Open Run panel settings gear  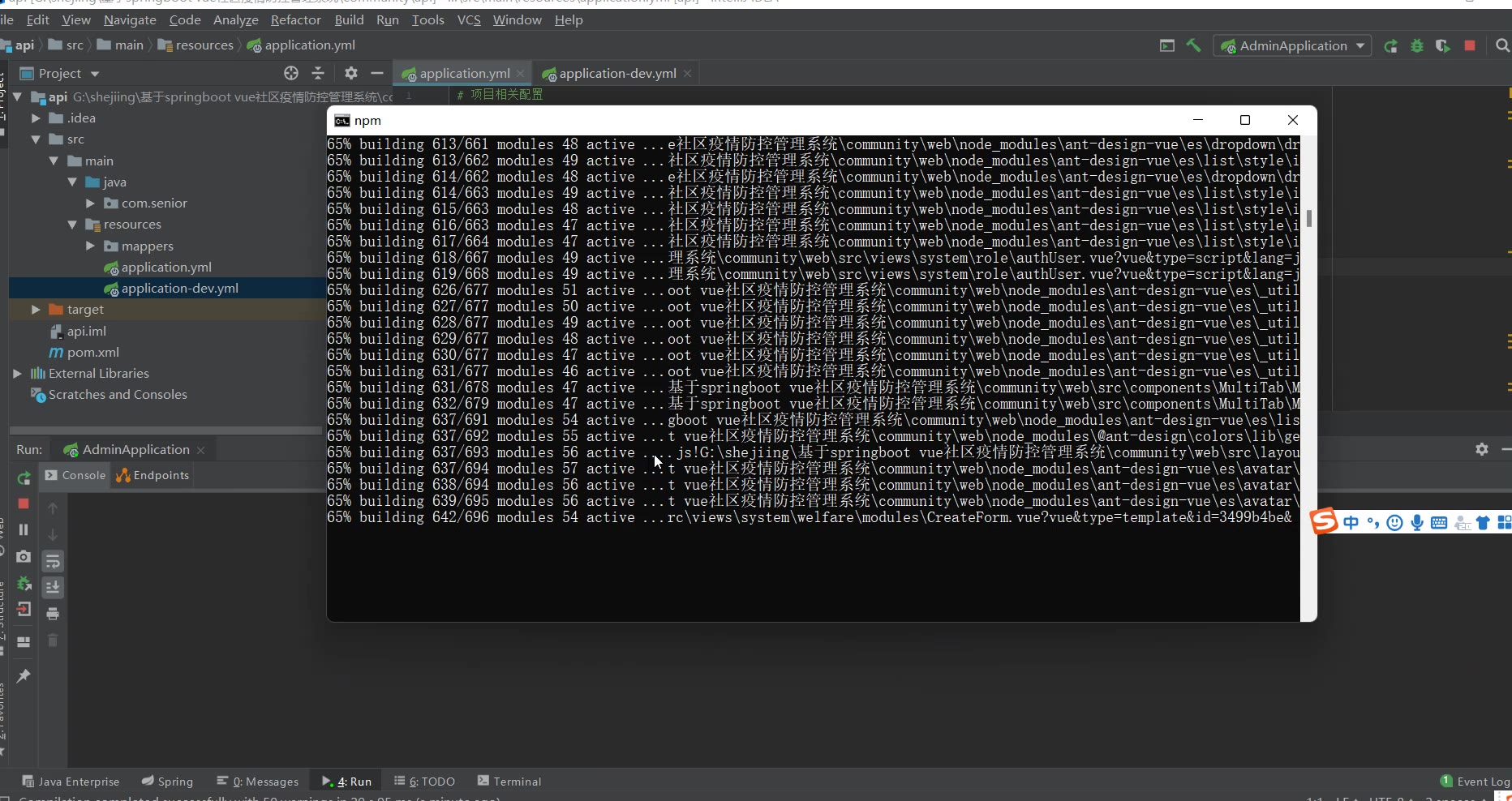[x=1482, y=449]
